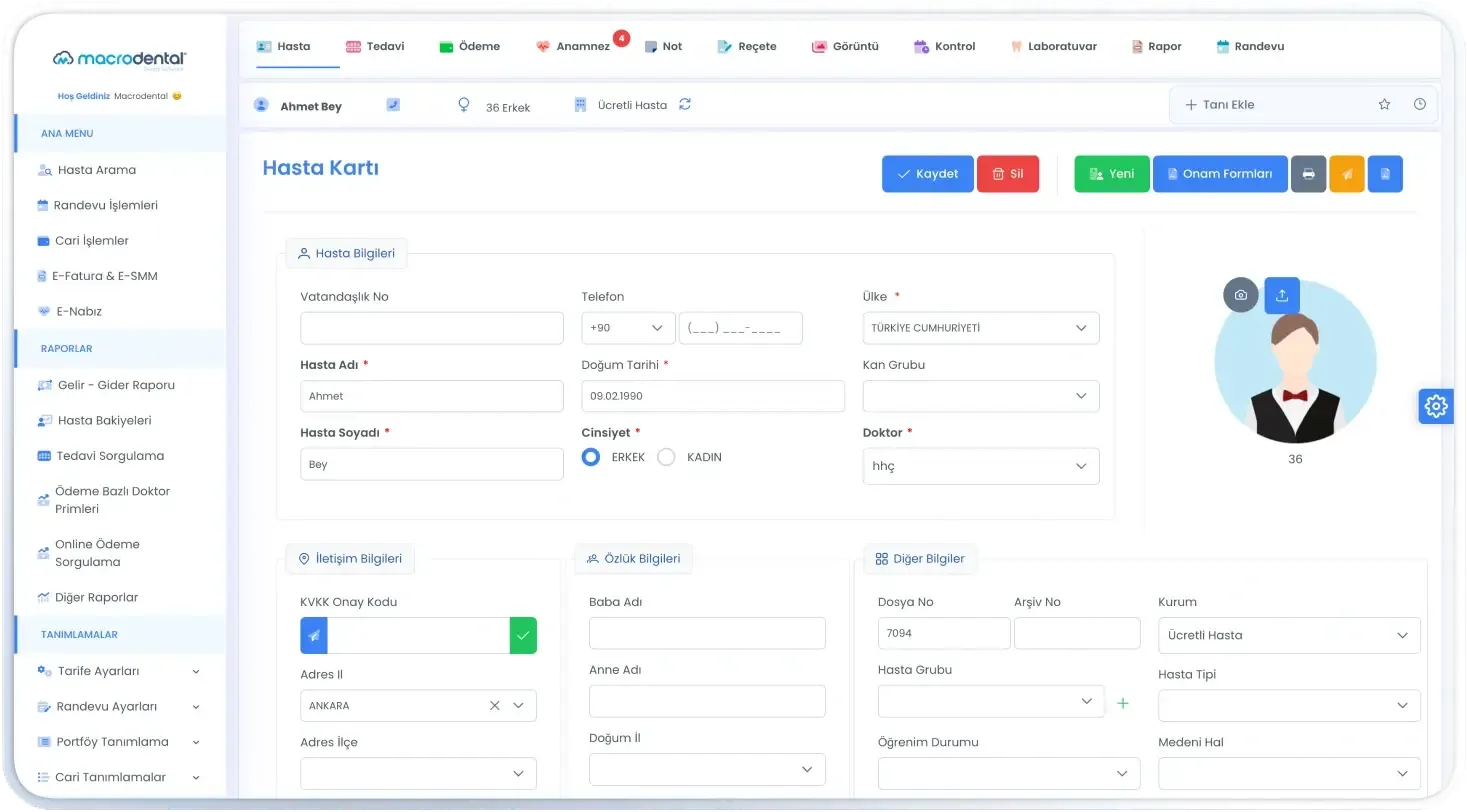Viewport: 1467px width, 812px height.
Task: Click the green KVKK confirm checkmark
Action: click(523, 636)
